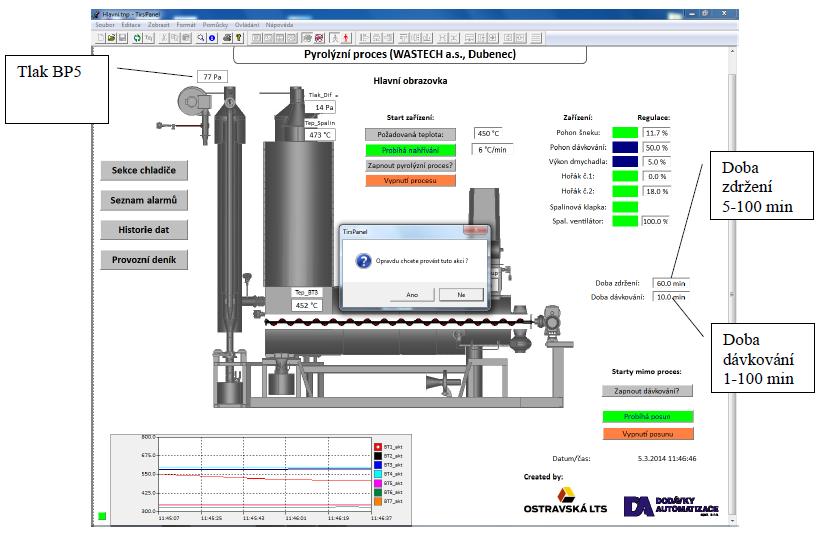Click BT1_akt red legend swatch

378,447
